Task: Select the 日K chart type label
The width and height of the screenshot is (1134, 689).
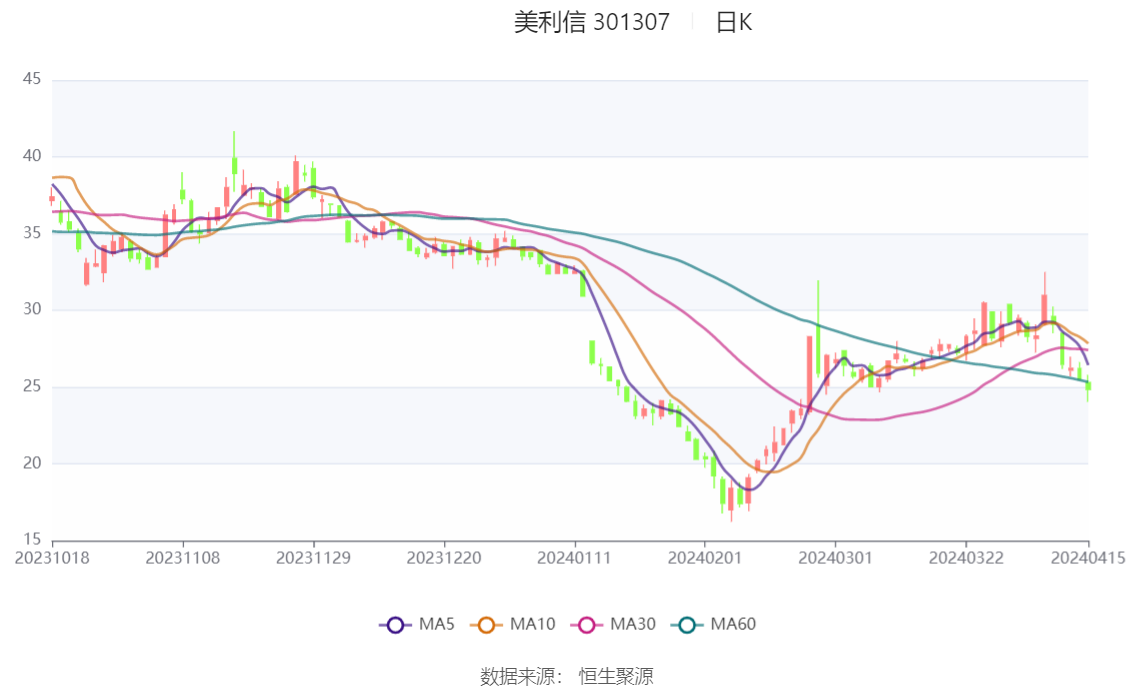Action: (x=733, y=22)
